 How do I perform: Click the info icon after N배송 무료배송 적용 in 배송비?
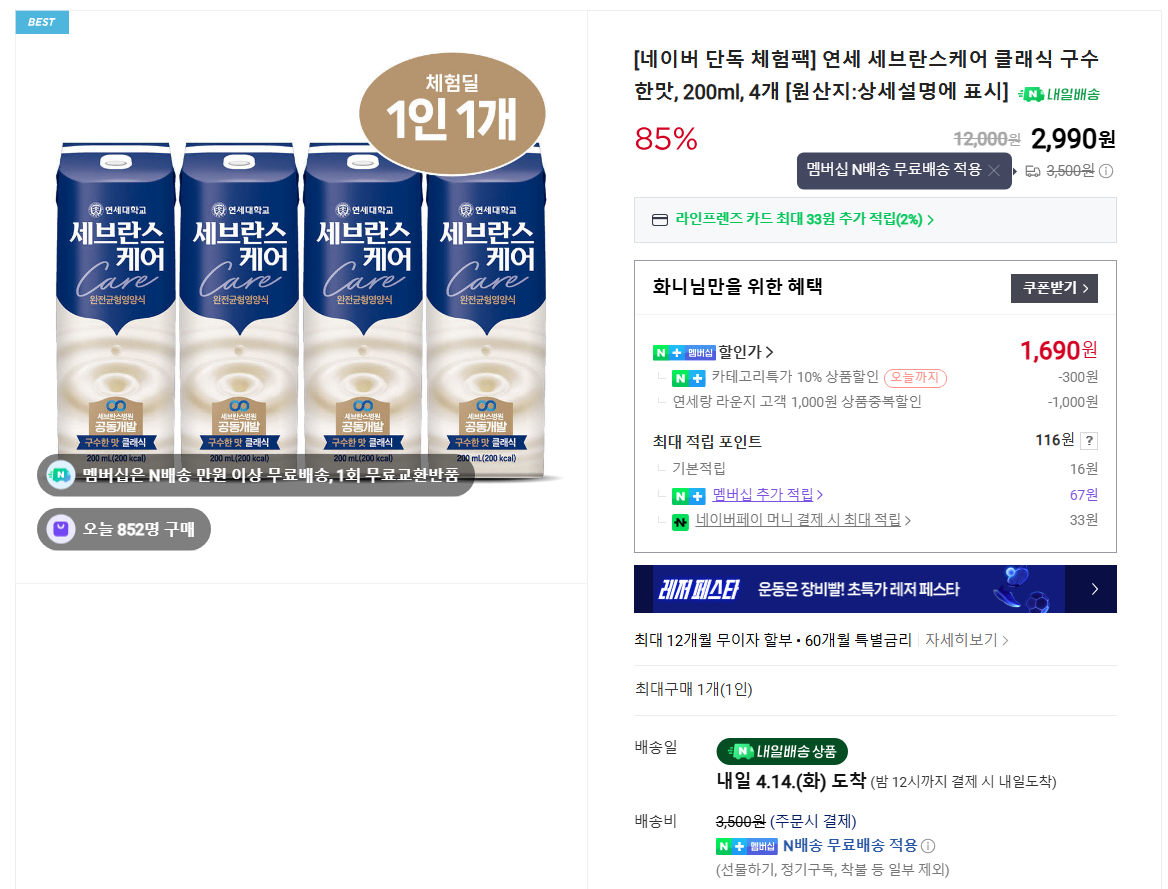[926, 845]
